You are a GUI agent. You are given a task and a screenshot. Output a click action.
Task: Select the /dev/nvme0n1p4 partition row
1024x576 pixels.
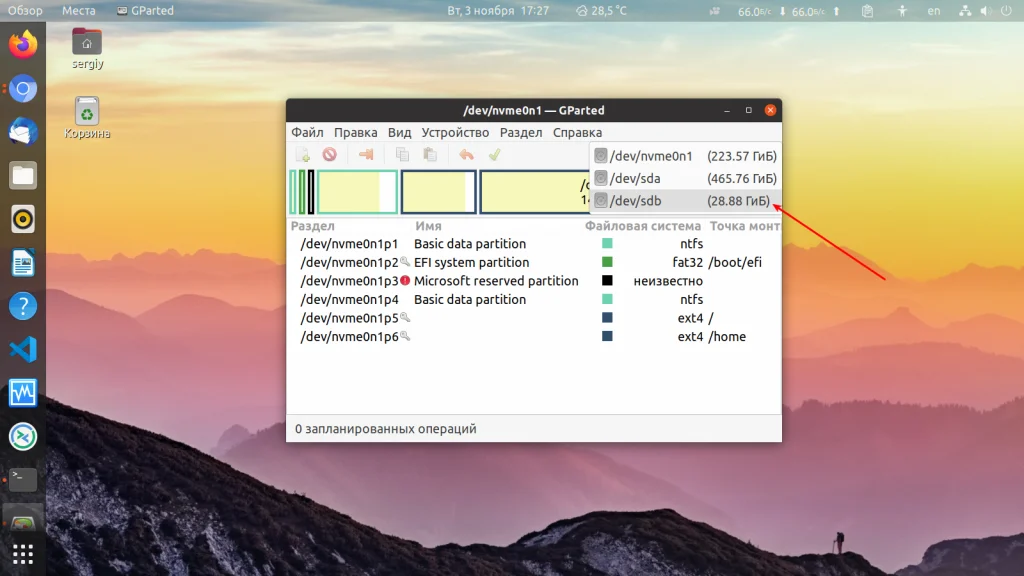pyautogui.click(x=534, y=300)
